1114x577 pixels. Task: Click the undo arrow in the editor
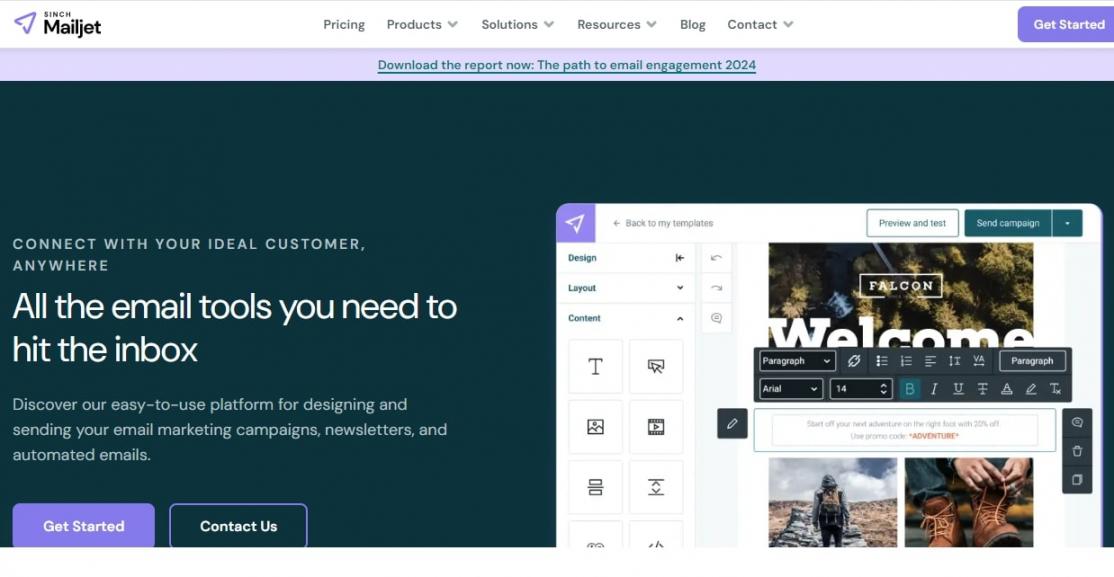coord(716,258)
